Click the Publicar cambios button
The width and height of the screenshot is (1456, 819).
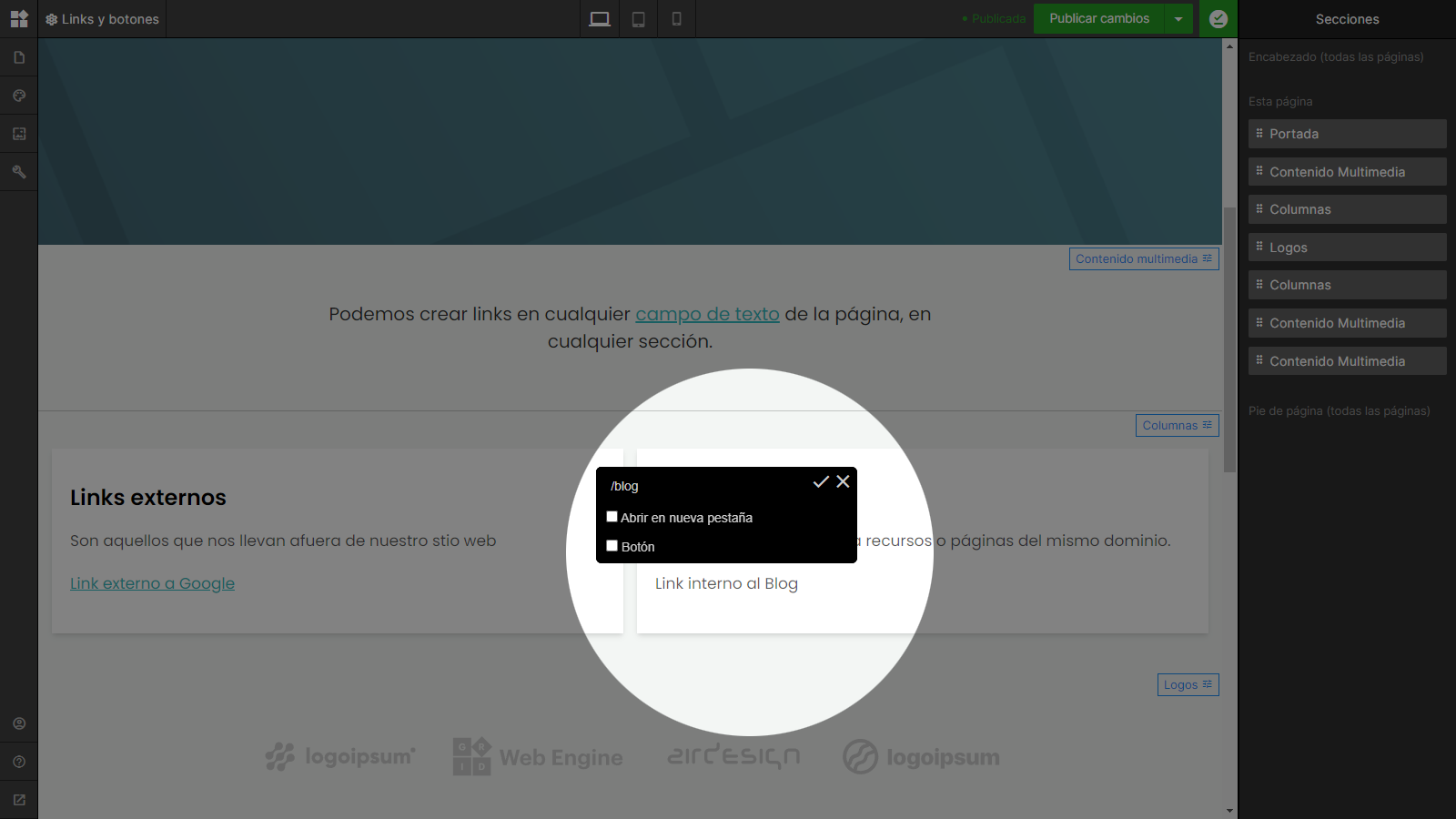(x=1099, y=19)
